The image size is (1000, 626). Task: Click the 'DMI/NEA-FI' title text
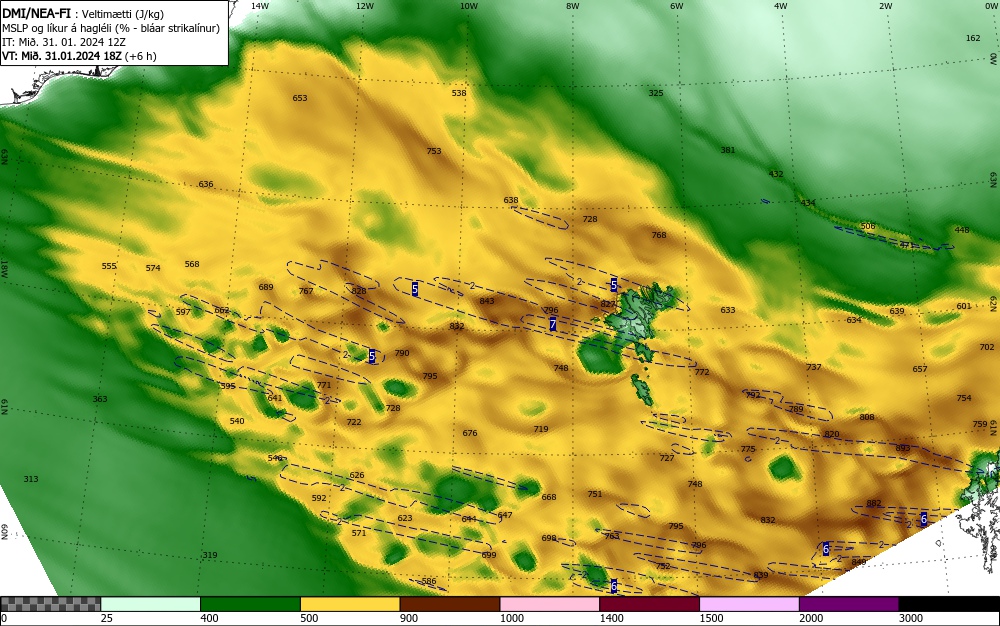click(x=37, y=15)
